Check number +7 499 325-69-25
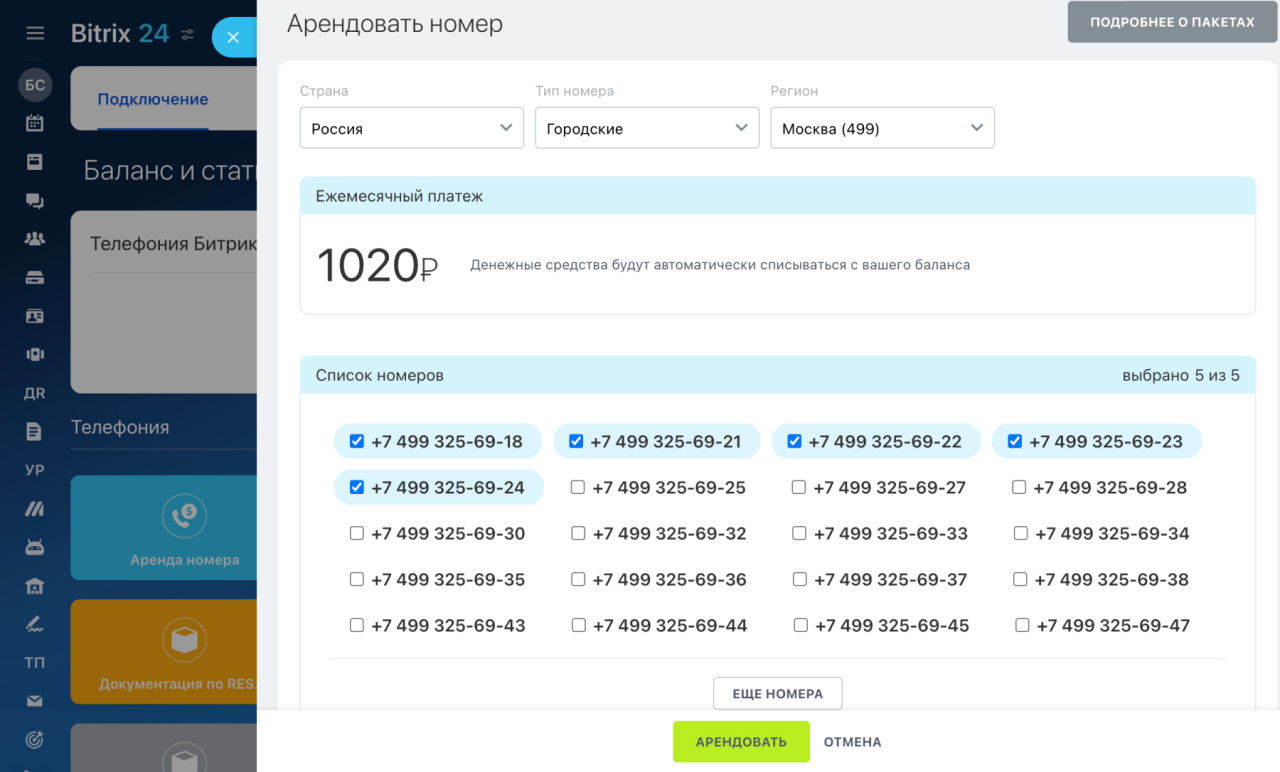Viewport: 1280px width, 772px height. pyautogui.click(x=578, y=487)
